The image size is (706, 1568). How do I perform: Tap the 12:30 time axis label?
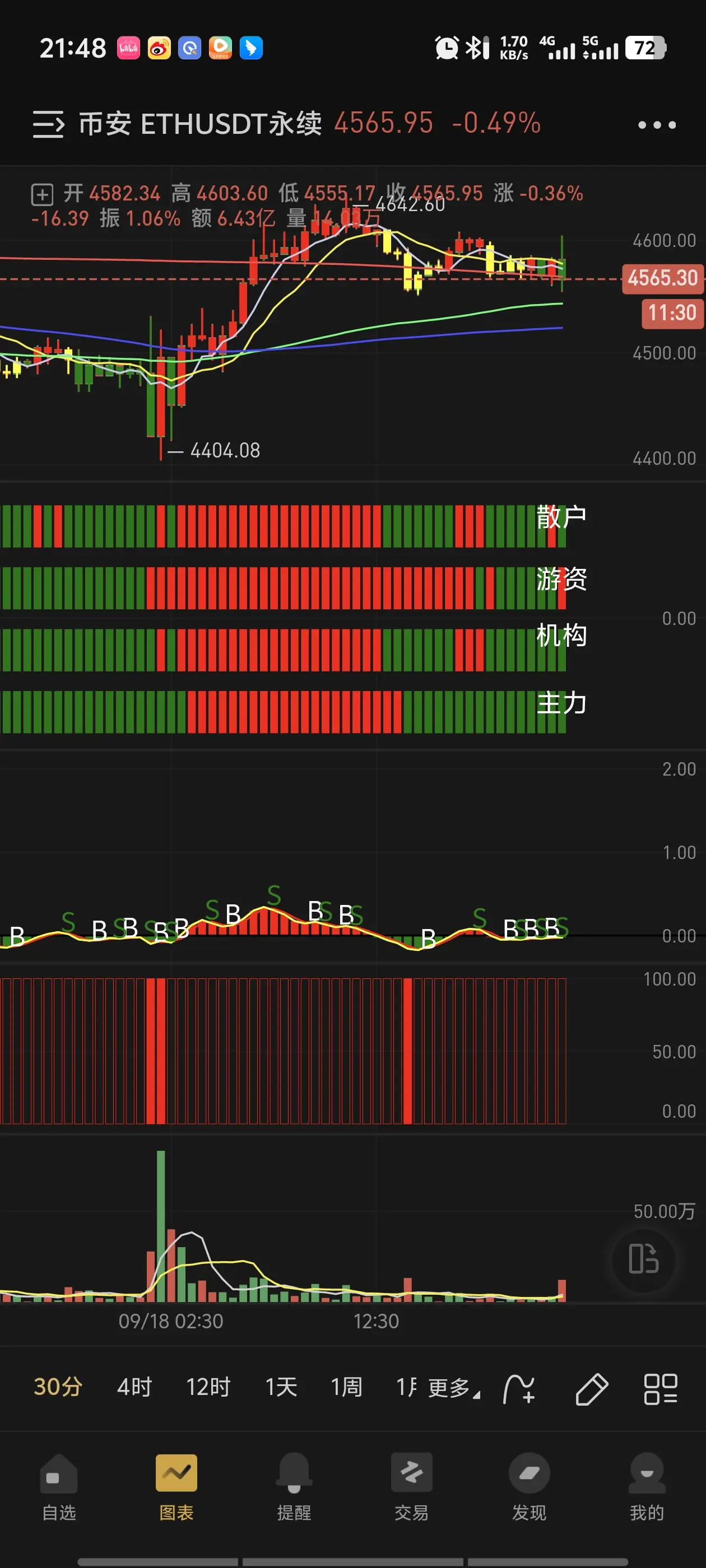(x=376, y=1321)
